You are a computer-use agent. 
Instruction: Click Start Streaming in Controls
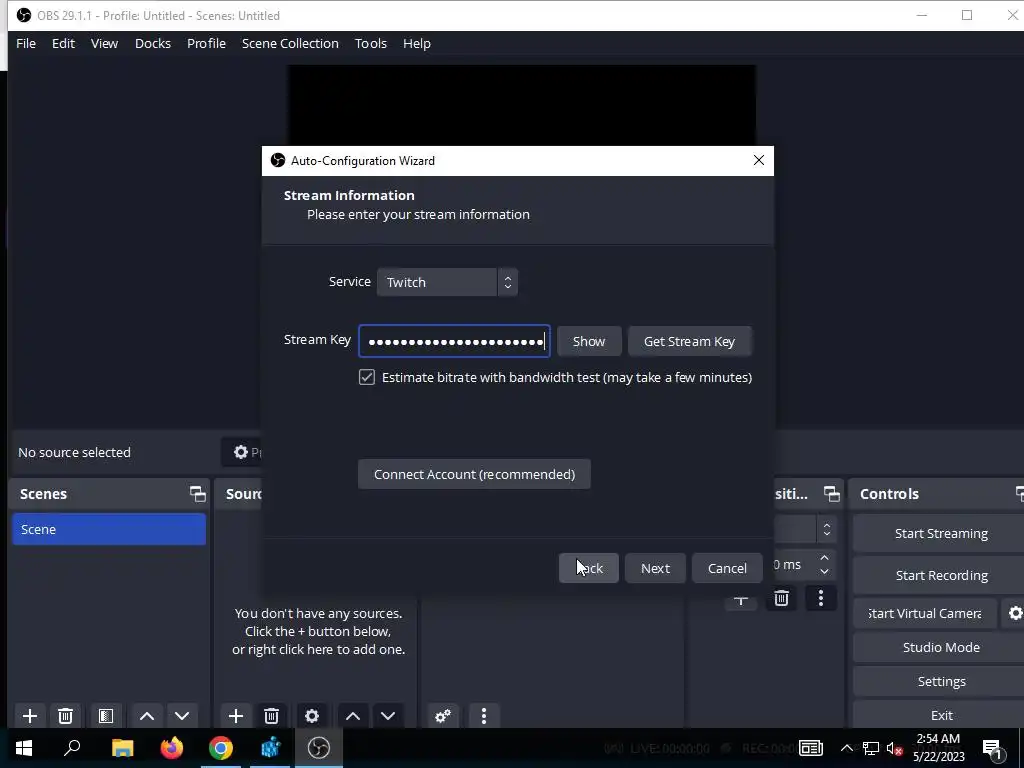click(x=940, y=534)
